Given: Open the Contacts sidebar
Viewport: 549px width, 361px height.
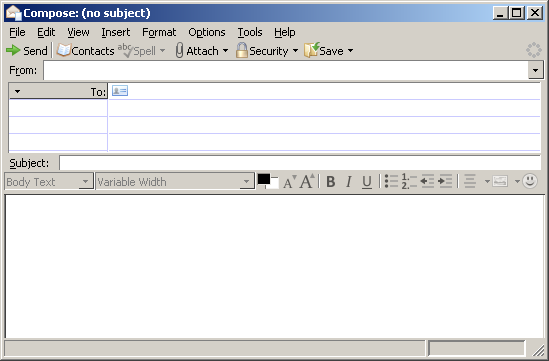Looking at the screenshot, I should click(85, 51).
